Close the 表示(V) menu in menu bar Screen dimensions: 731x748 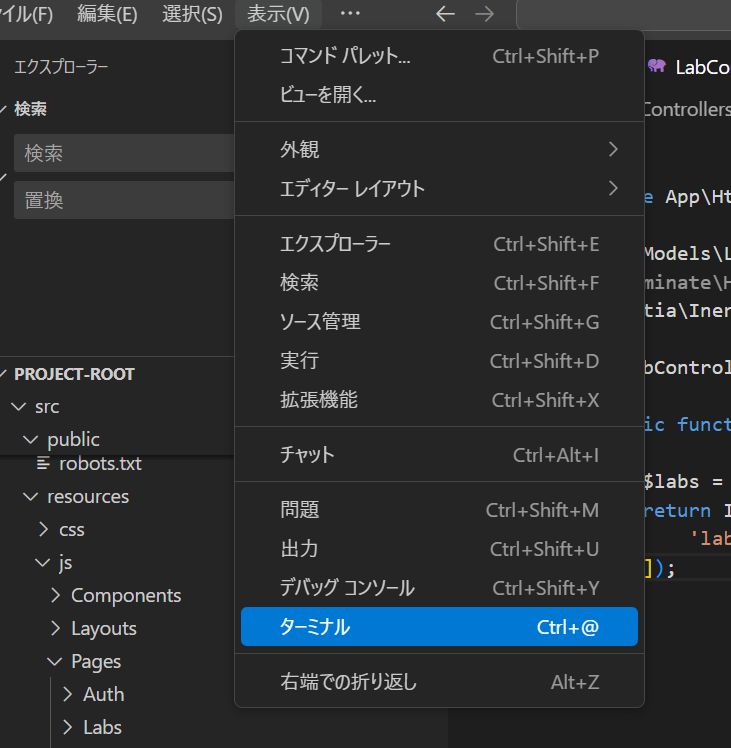coord(278,14)
